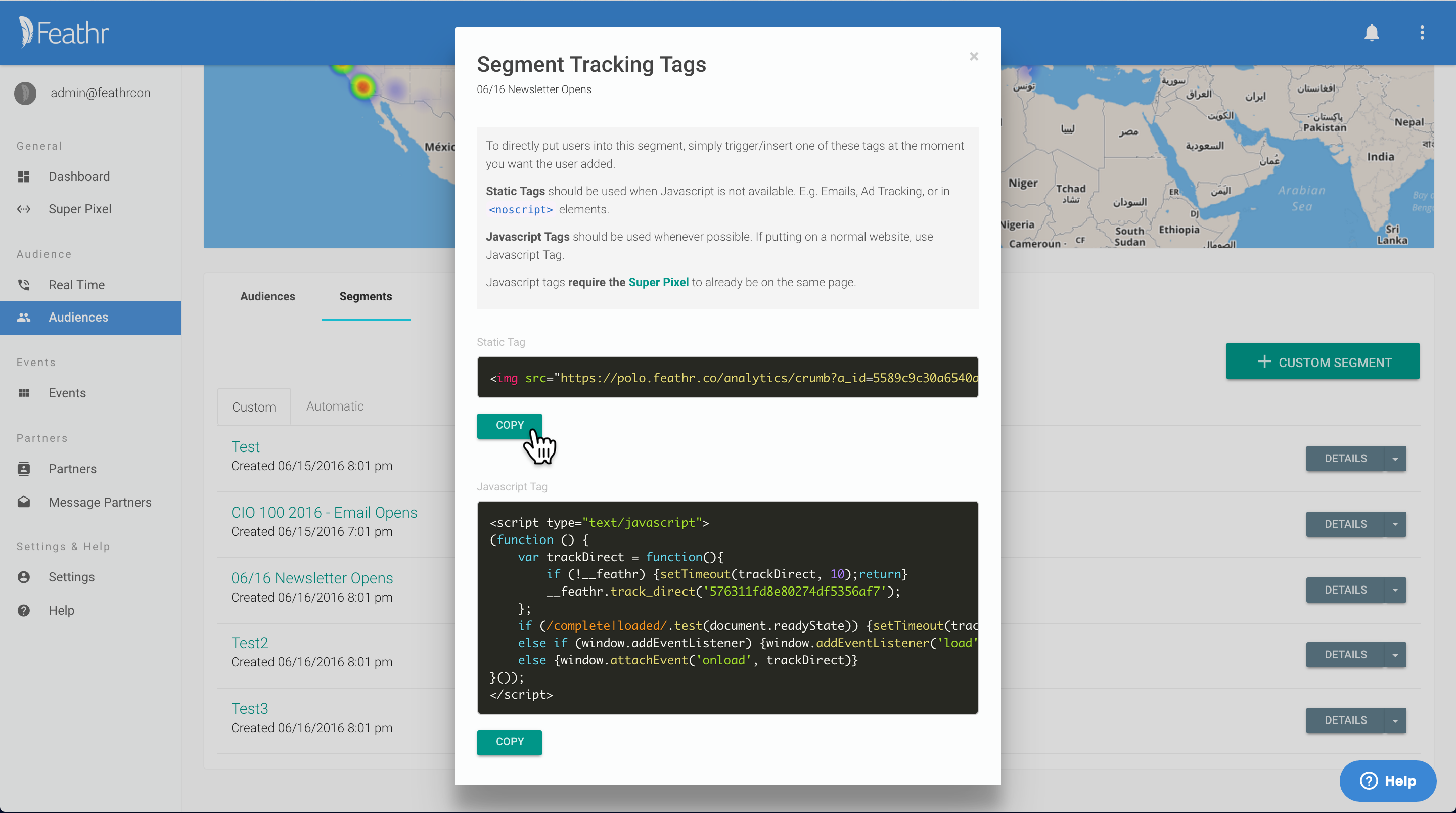Image resolution: width=1456 pixels, height=813 pixels.
Task: Click the Events grid icon
Action: coord(24,393)
